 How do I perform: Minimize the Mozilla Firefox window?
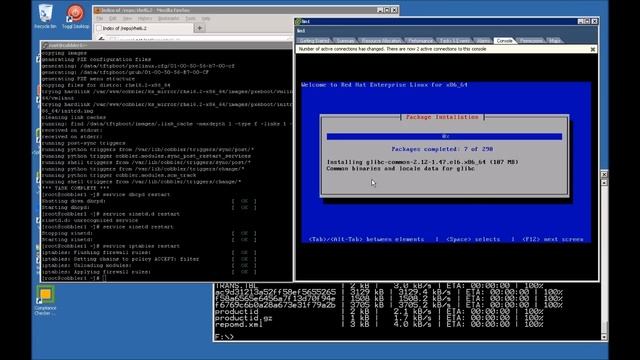click(x=380, y=10)
